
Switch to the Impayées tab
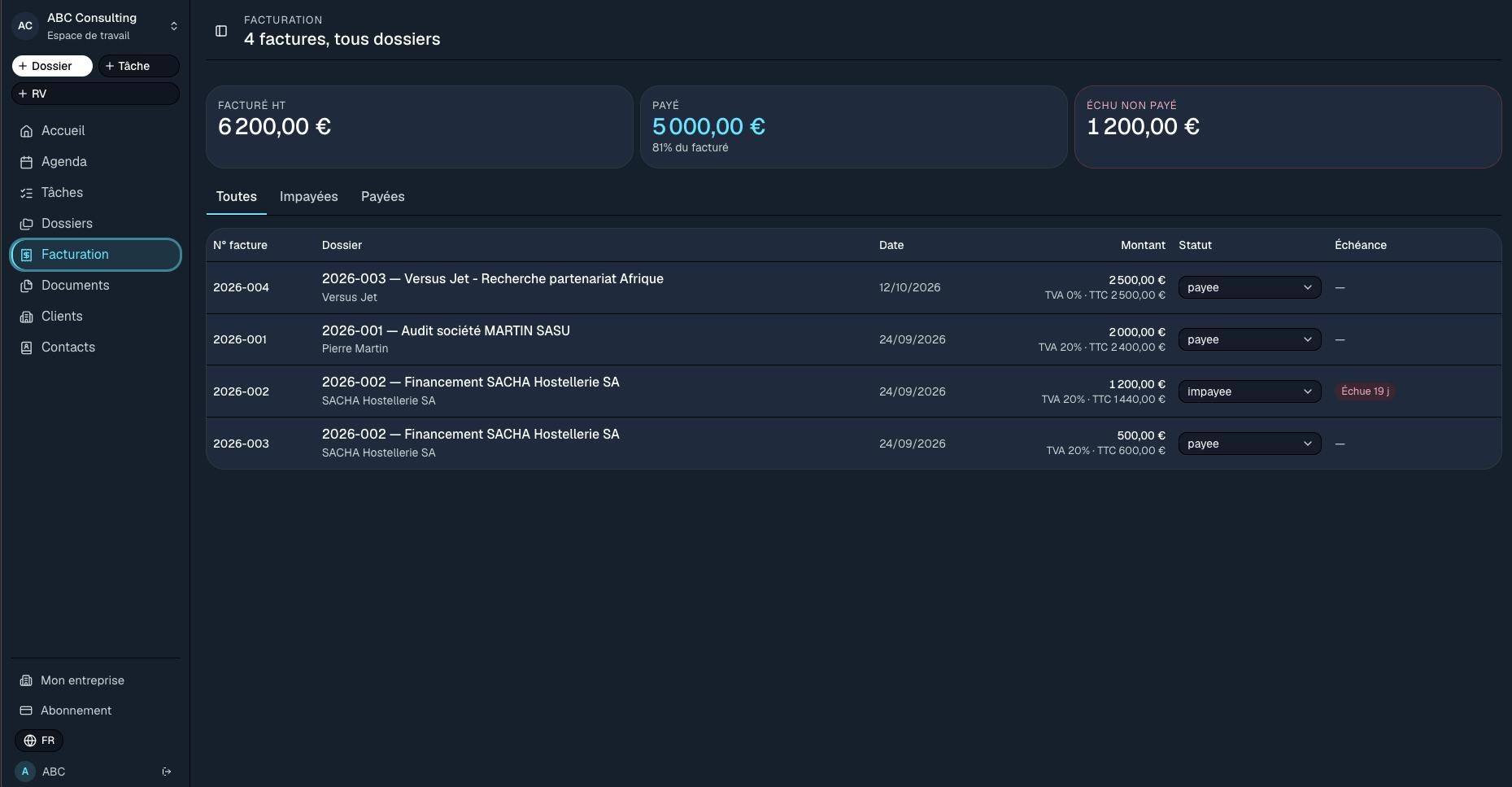tap(309, 197)
